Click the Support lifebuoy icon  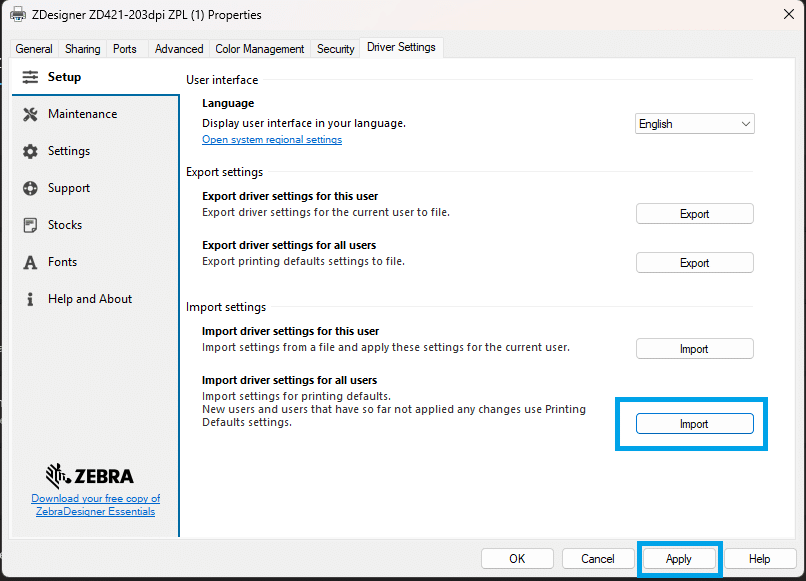click(x=30, y=188)
